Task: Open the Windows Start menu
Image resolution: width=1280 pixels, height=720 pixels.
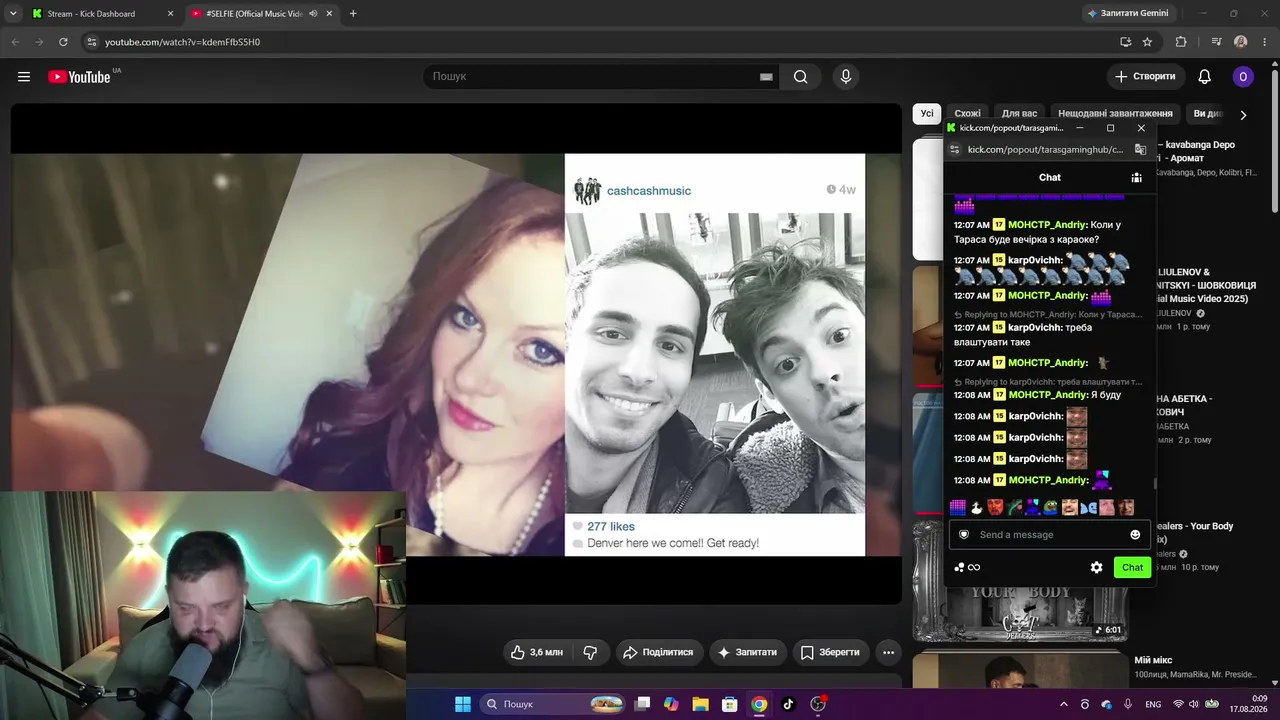Action: 463,704
